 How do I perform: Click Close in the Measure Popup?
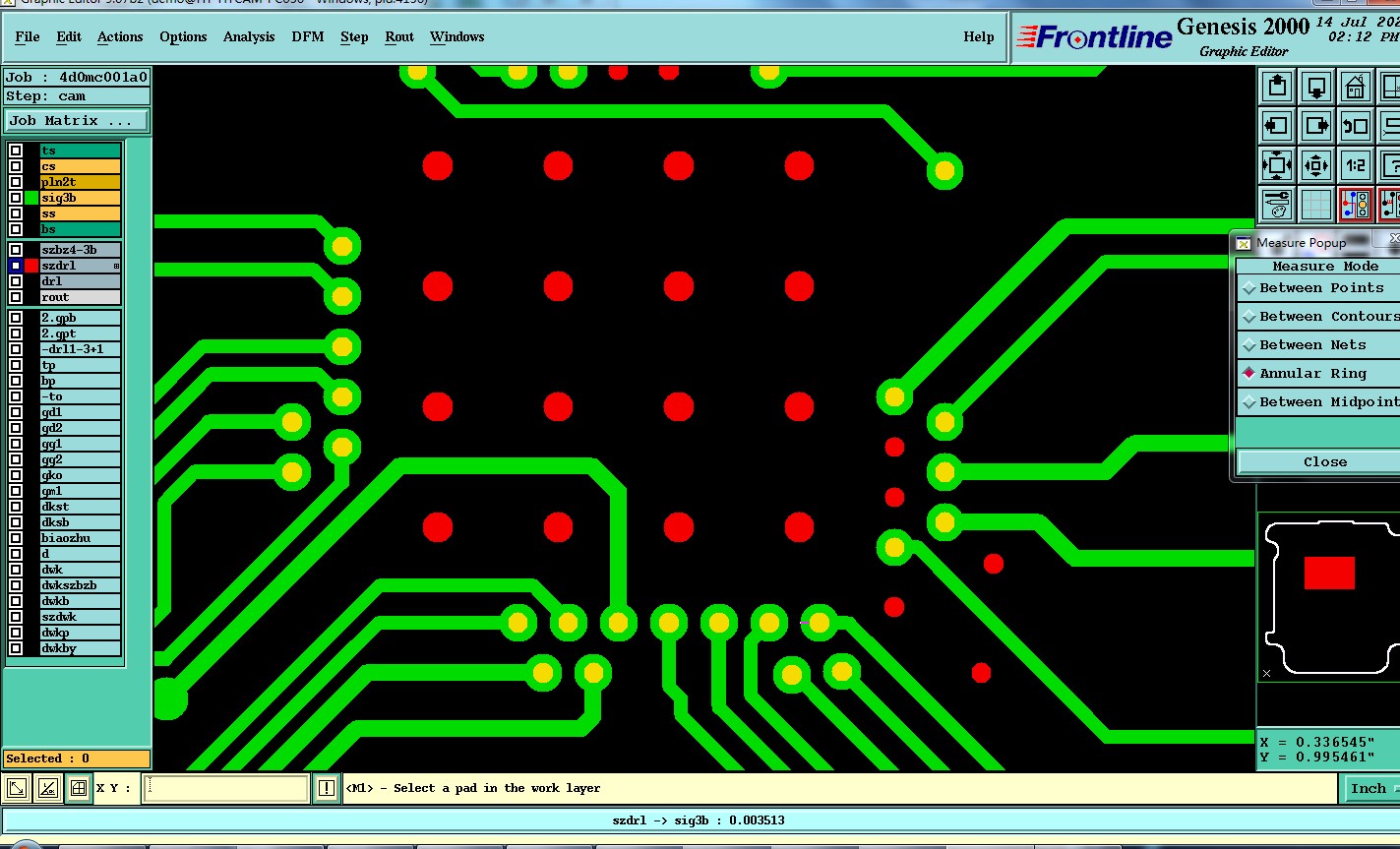click(1318, 461)
